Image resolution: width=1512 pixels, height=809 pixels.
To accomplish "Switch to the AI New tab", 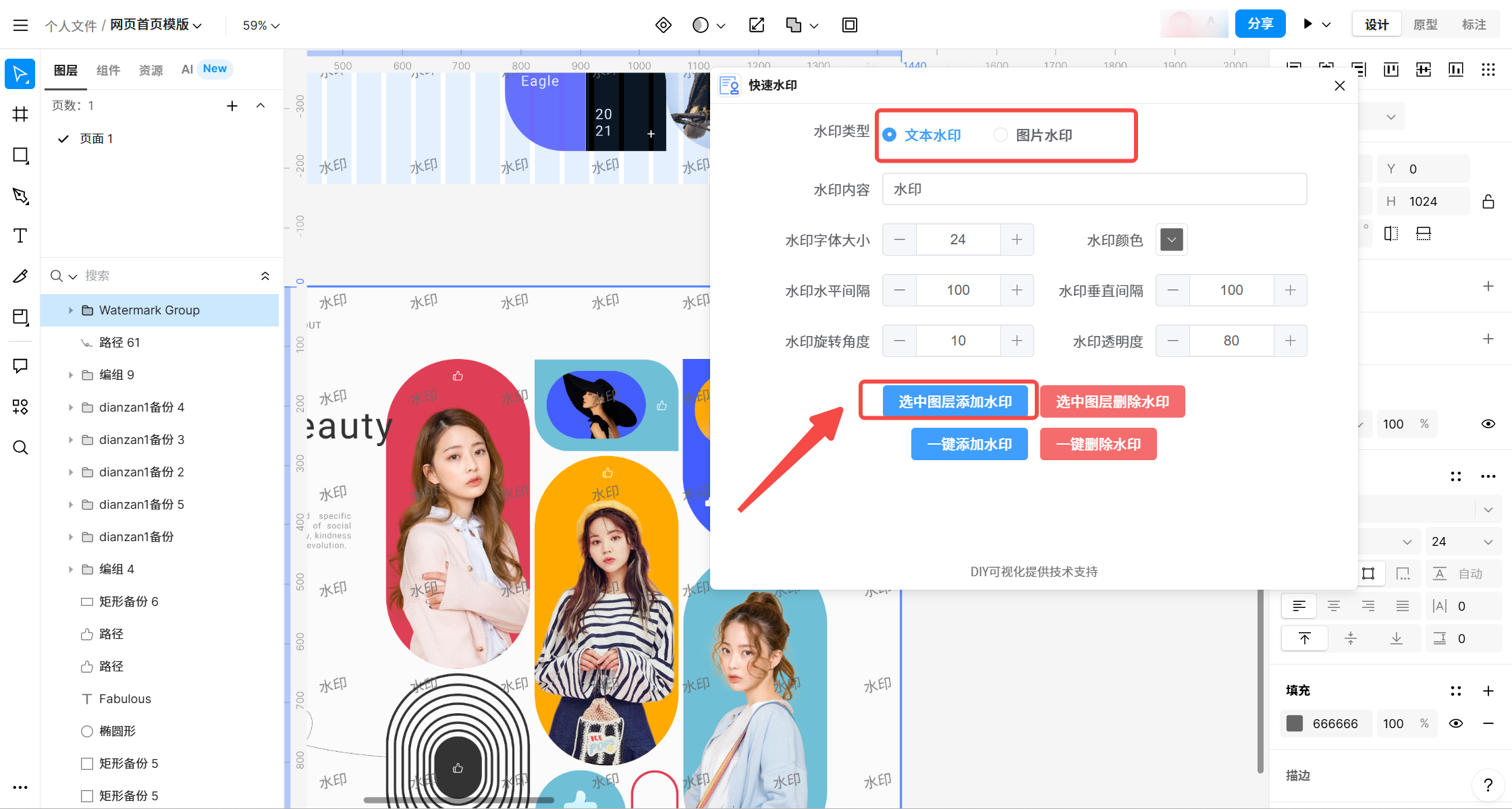I will (206, 69).
